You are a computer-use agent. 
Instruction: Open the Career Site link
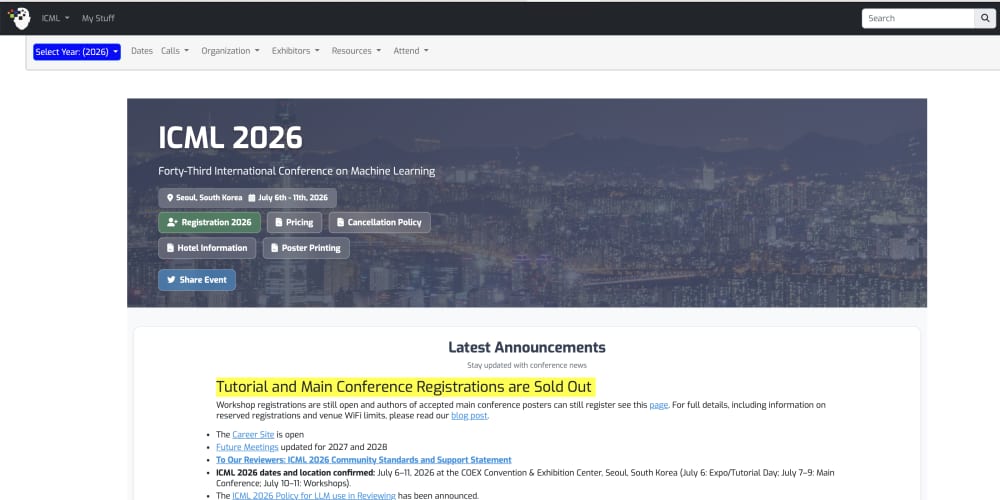253,435
